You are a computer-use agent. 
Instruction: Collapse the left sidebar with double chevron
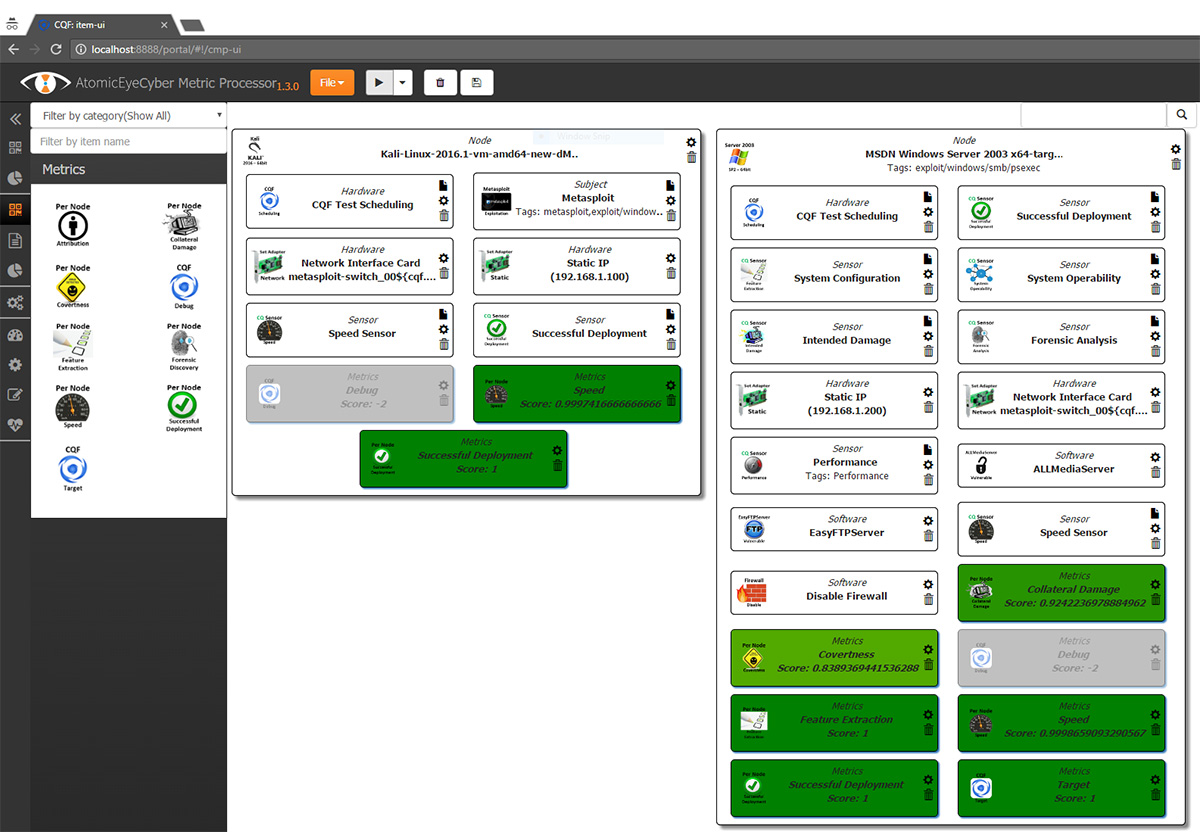(x=15, y=118)
